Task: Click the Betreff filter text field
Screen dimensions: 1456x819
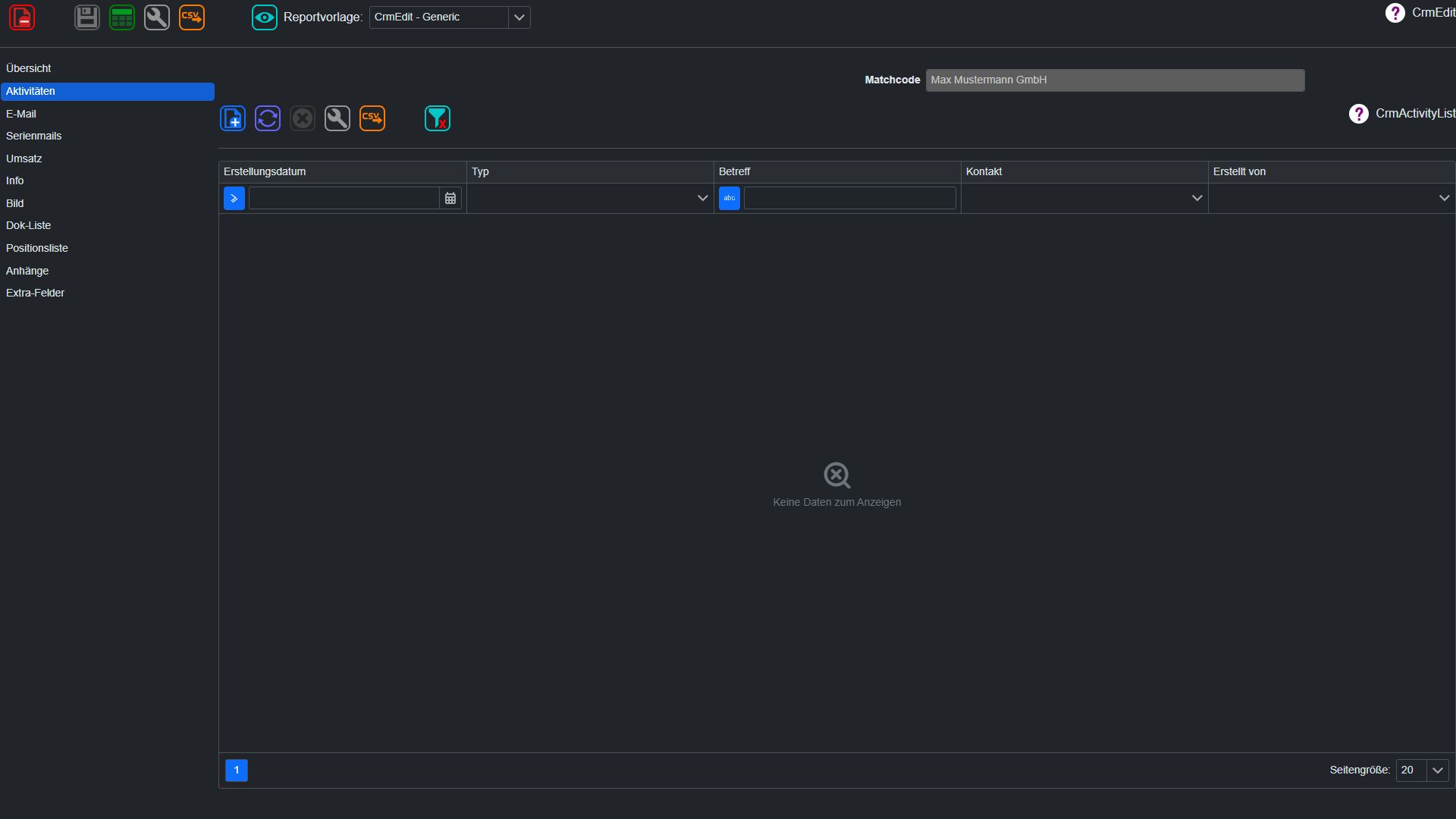Action: click(x=850, y=199)
